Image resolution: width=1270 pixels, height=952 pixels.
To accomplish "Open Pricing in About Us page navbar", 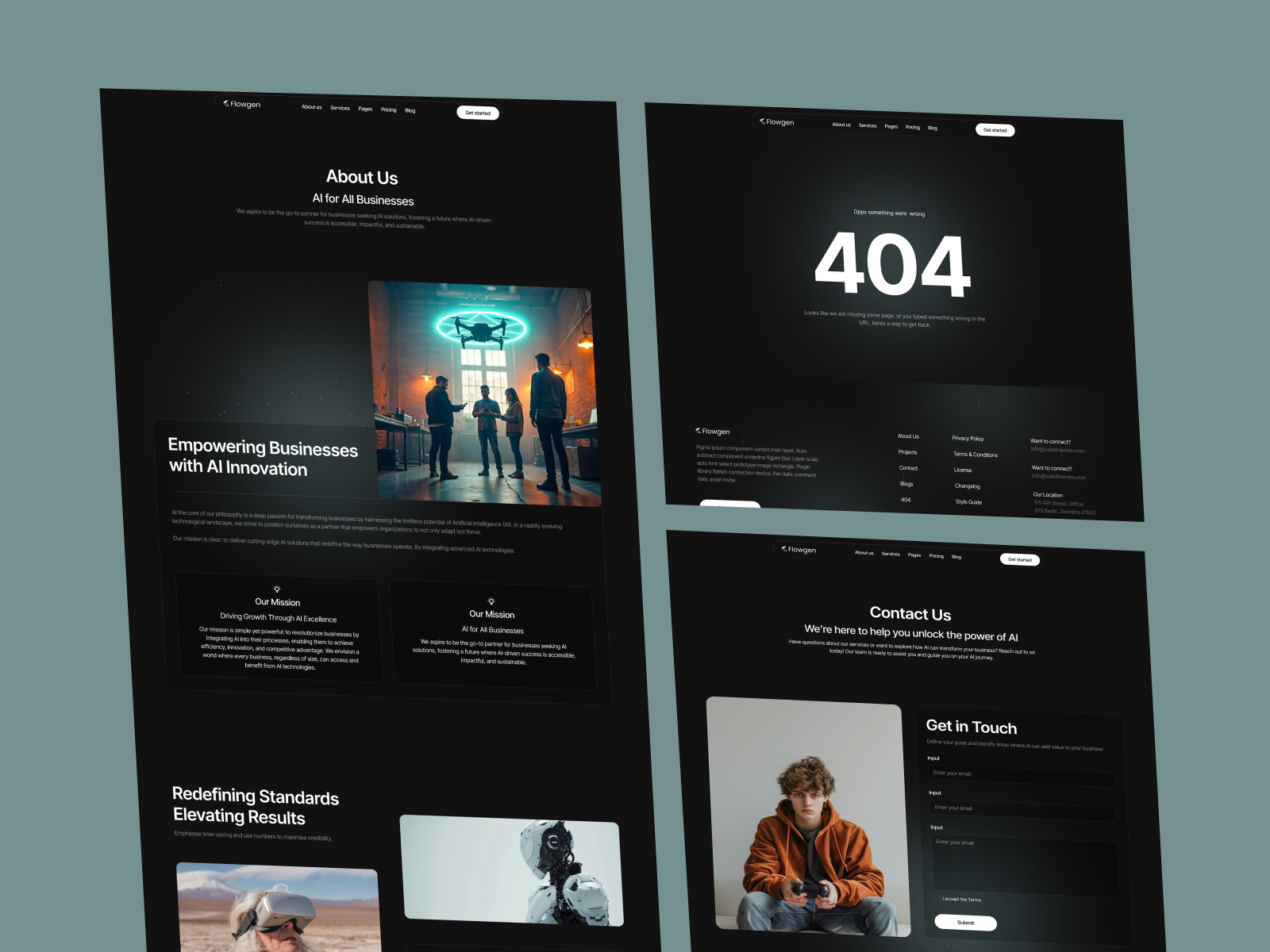I will (x=389, y=109).
